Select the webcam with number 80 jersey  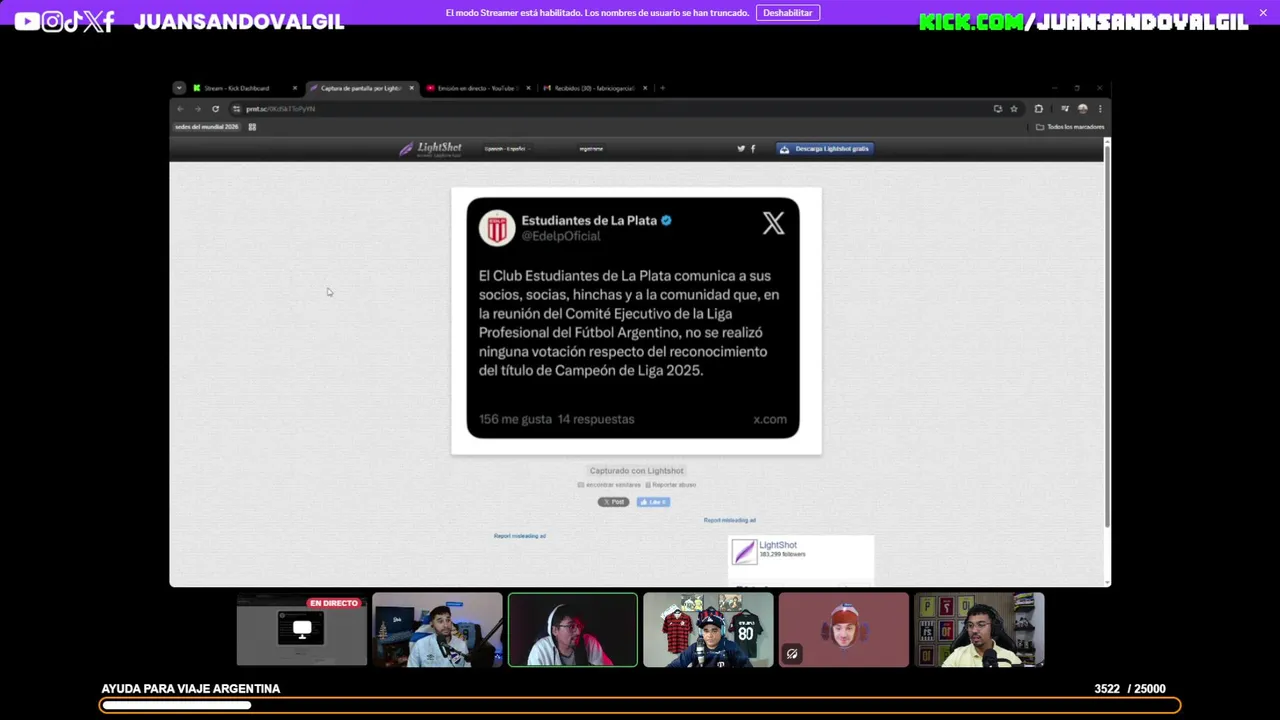click(708, 630)
